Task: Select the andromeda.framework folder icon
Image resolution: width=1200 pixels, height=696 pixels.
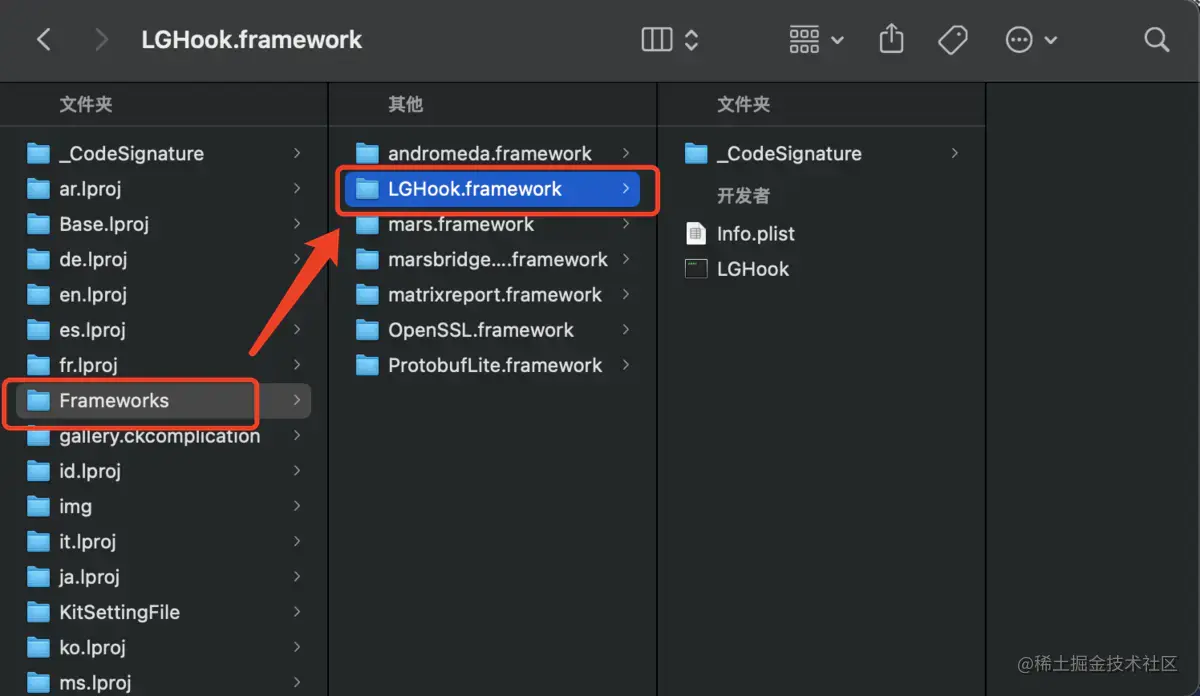Action: 368,153
